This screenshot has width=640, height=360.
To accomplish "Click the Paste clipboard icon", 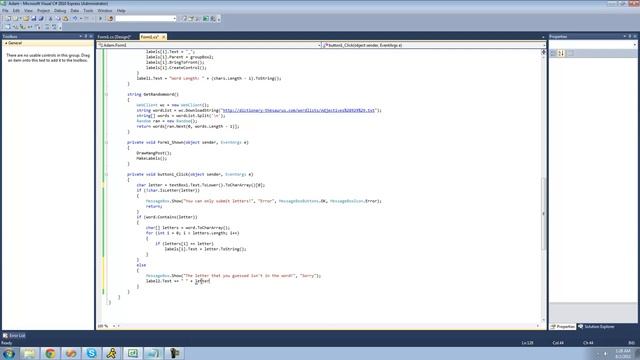I will coord(65,19).
